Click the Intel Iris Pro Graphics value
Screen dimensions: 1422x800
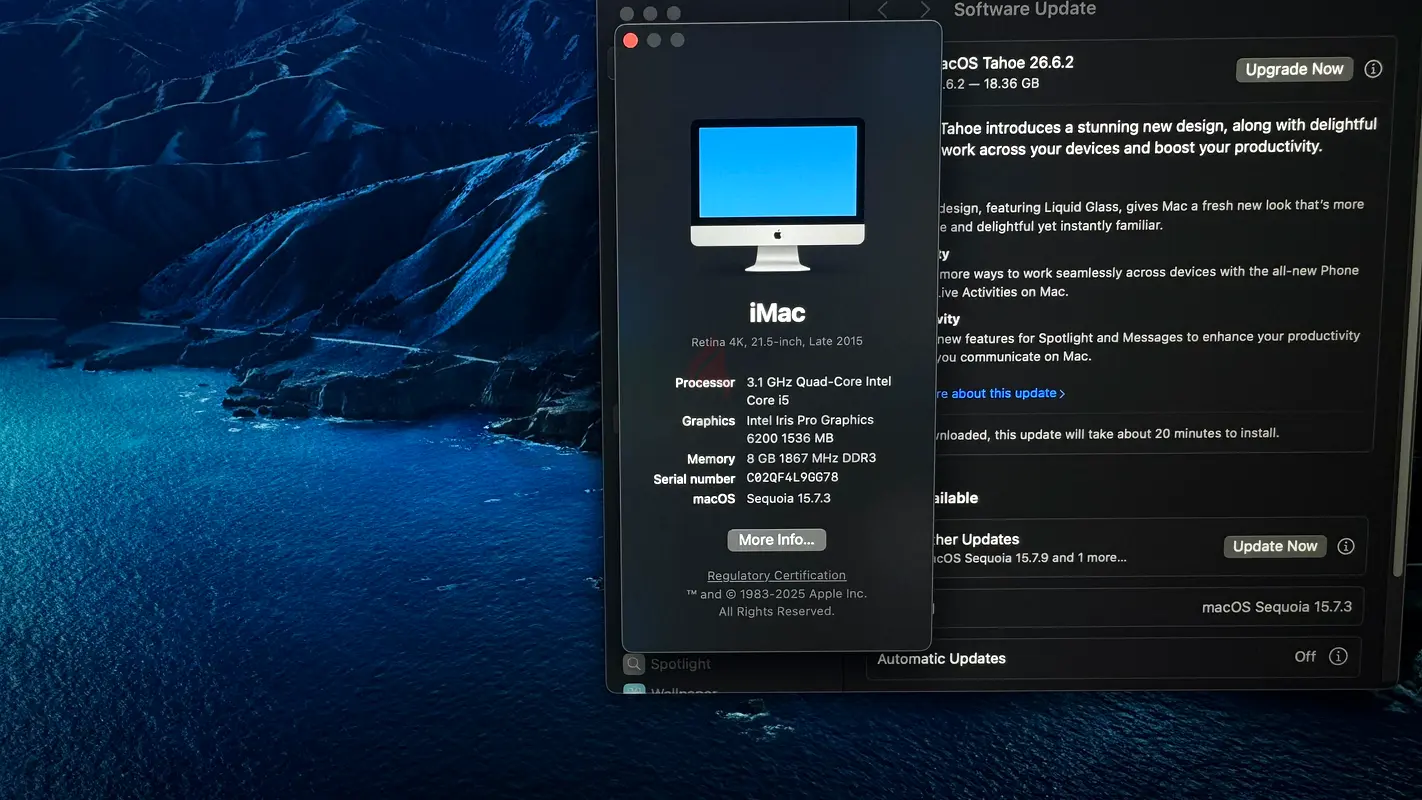pos(810,429)
